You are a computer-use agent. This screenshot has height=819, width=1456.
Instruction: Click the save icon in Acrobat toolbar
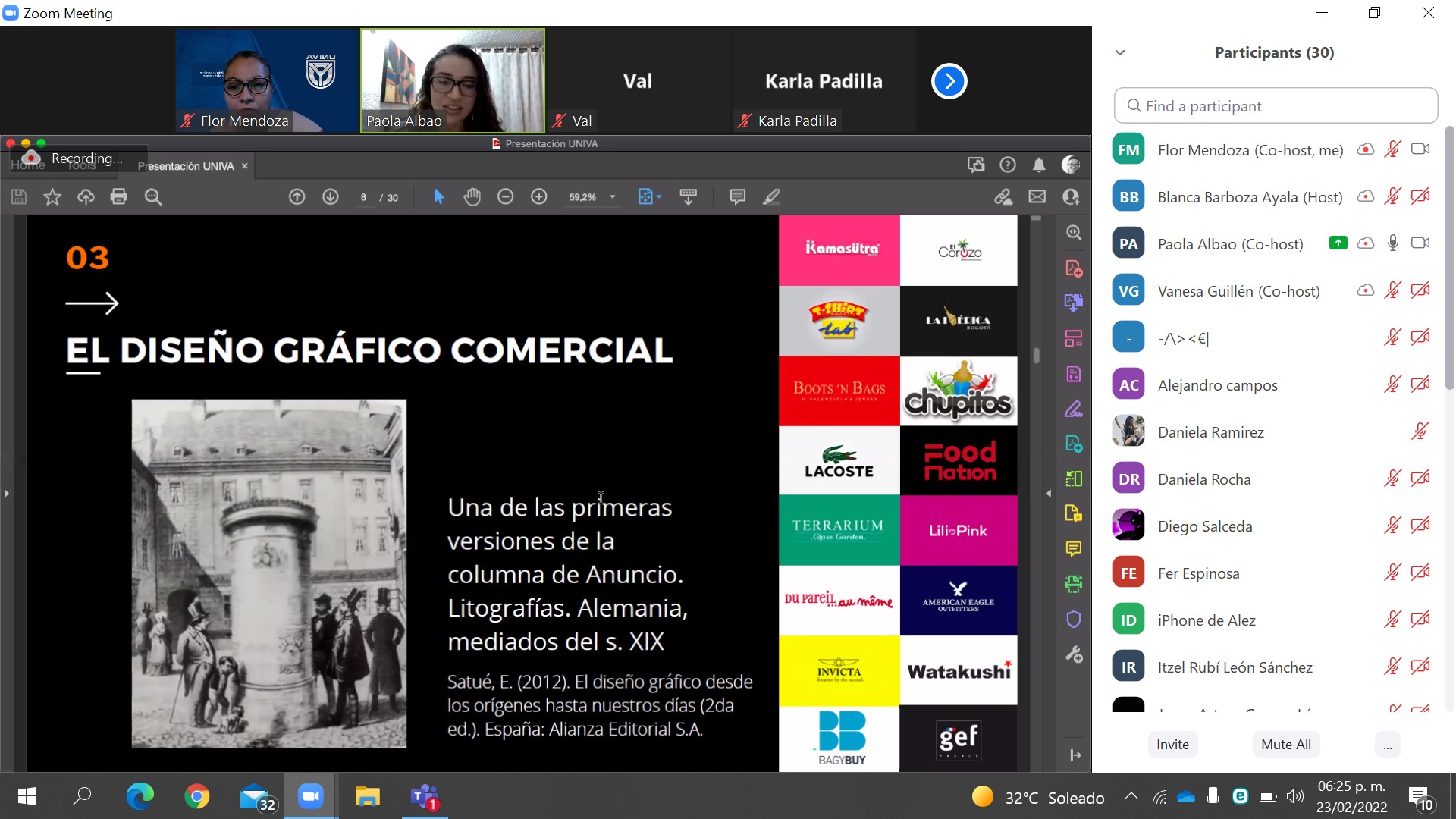(19, 197)
